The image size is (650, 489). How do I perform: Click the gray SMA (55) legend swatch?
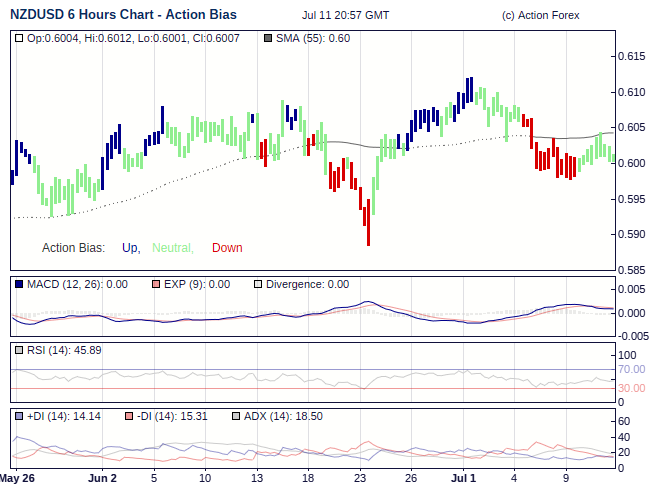click(x=267, y=38)
